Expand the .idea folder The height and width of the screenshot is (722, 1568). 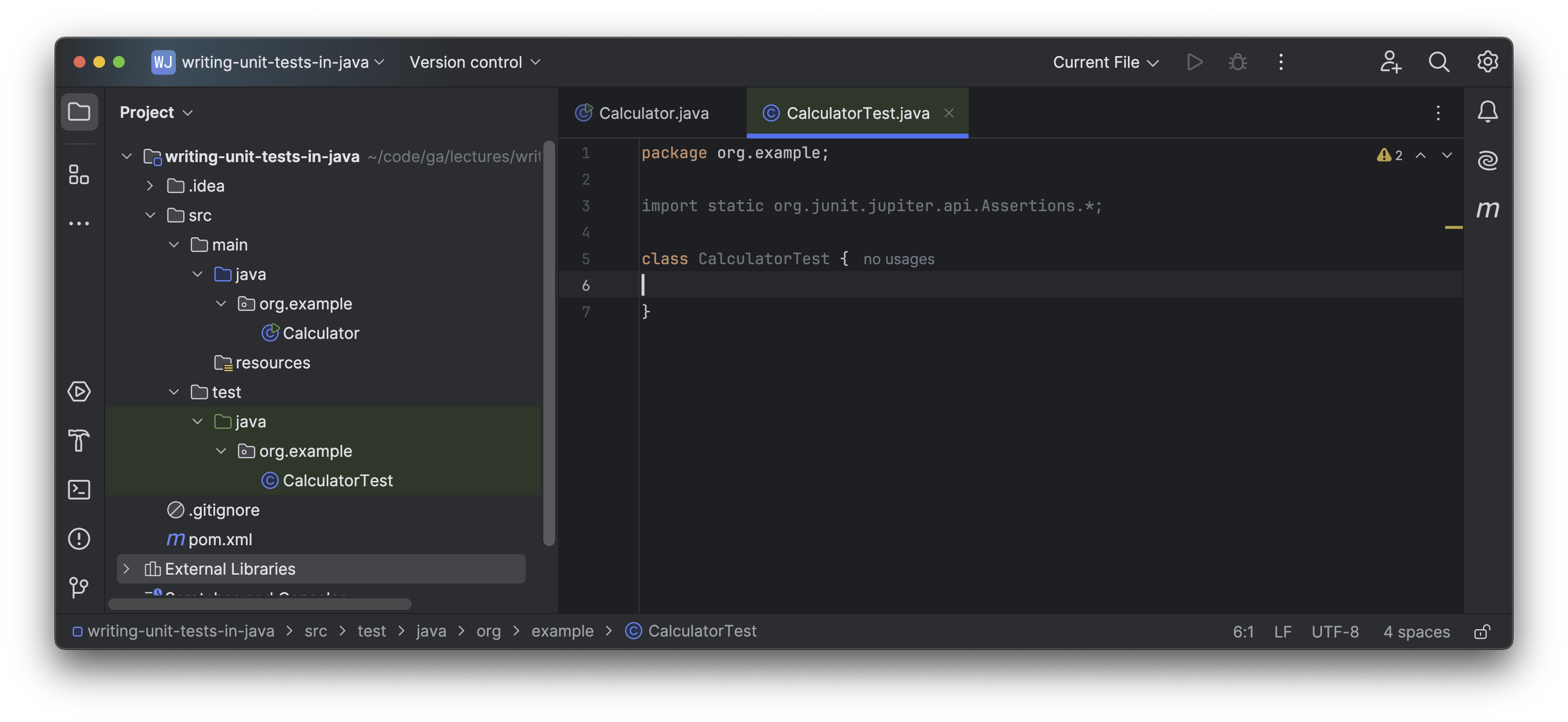tap(150, 186)
